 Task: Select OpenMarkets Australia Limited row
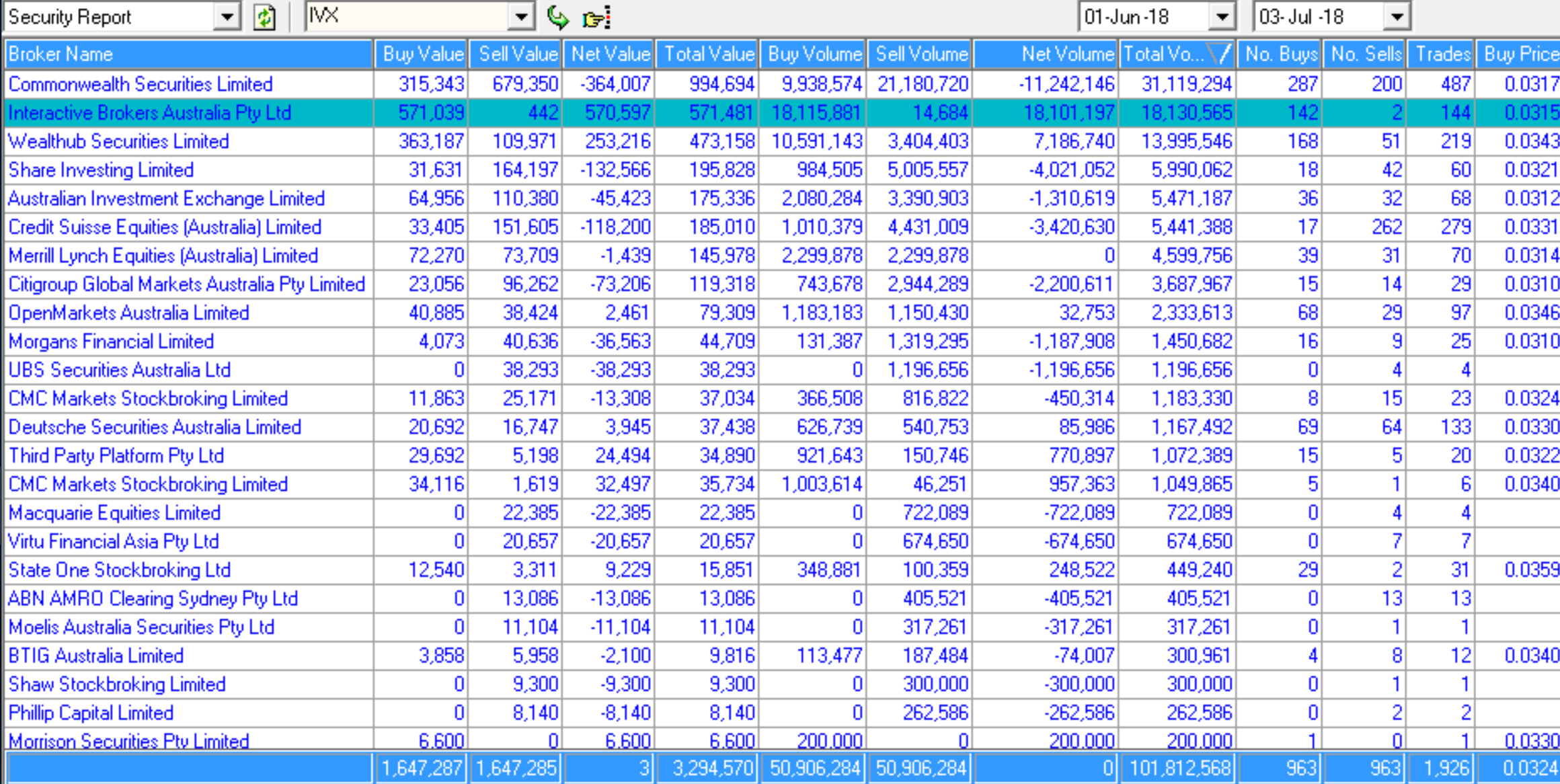(x=782, y=313)
